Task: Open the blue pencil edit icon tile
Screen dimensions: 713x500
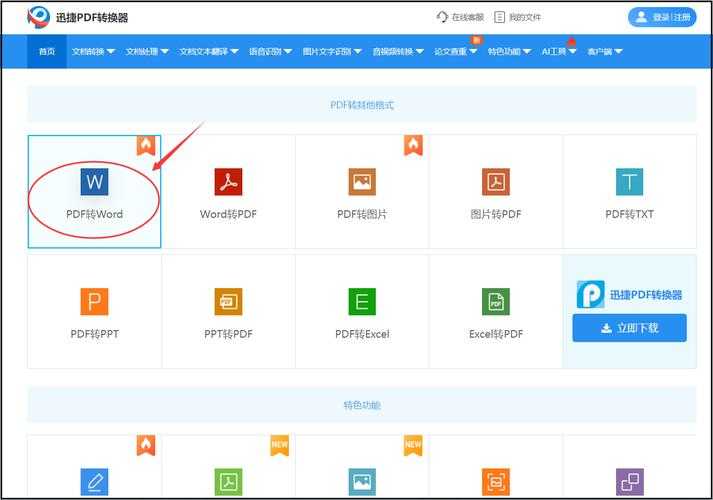Action: (94, 482)
